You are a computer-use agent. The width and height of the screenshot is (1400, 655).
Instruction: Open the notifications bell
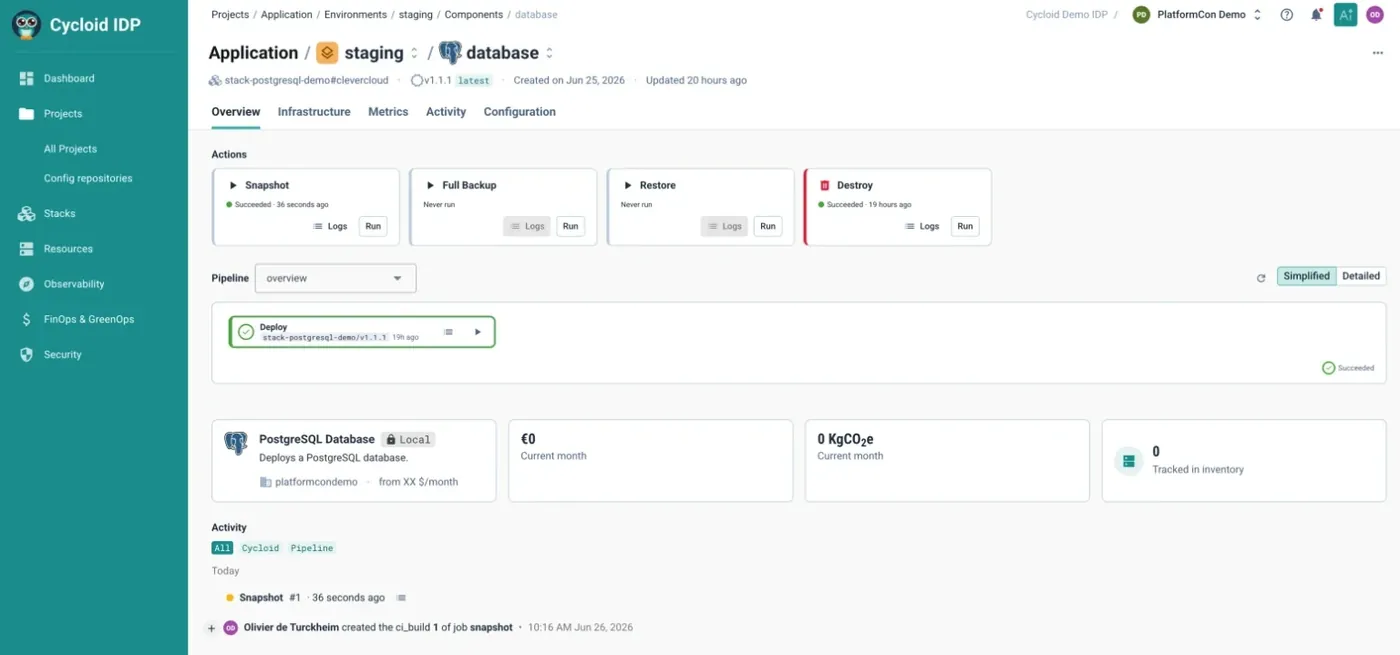[x=1316, y=15]
